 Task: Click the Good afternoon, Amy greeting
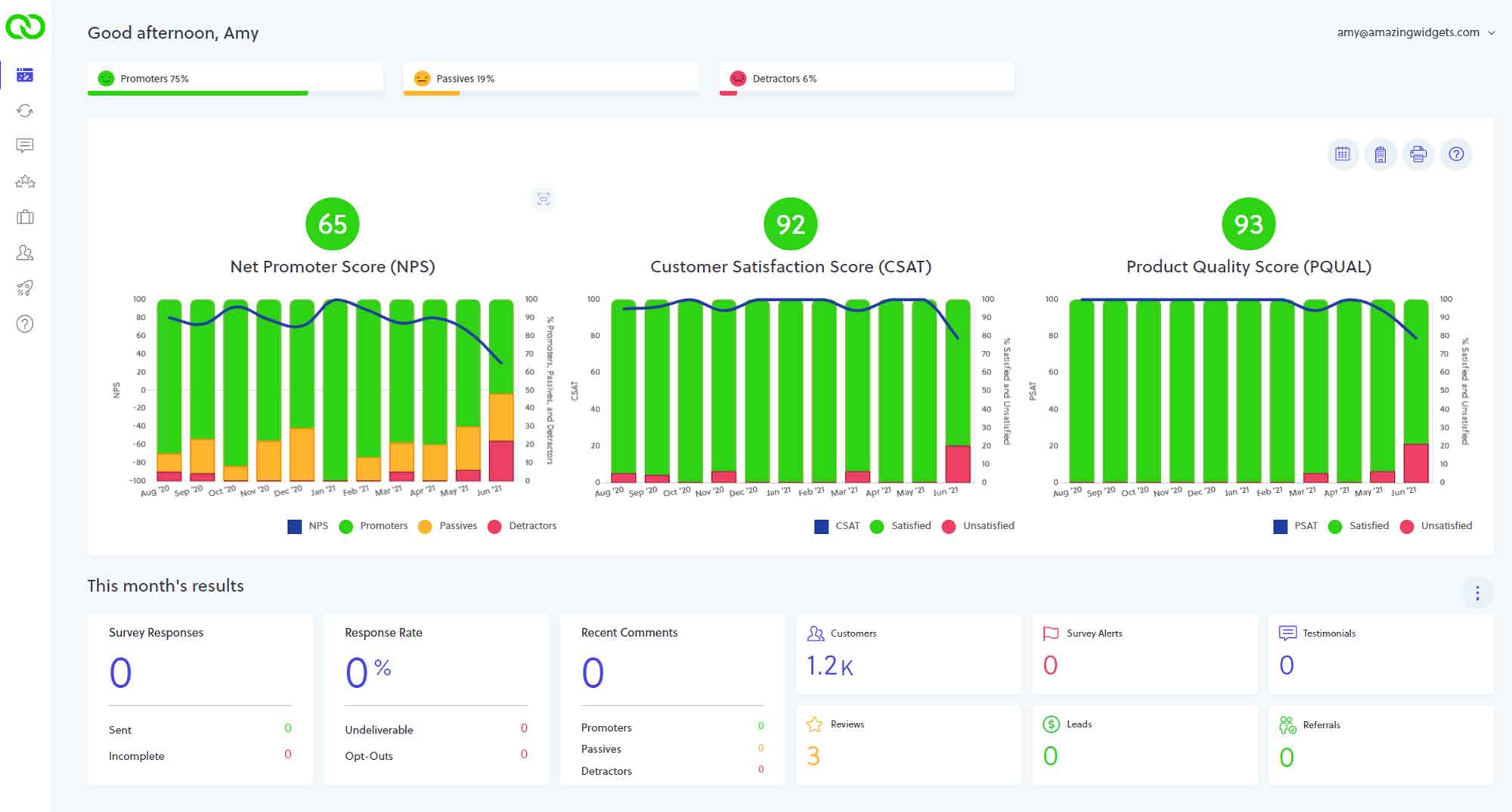click(173, 33)
